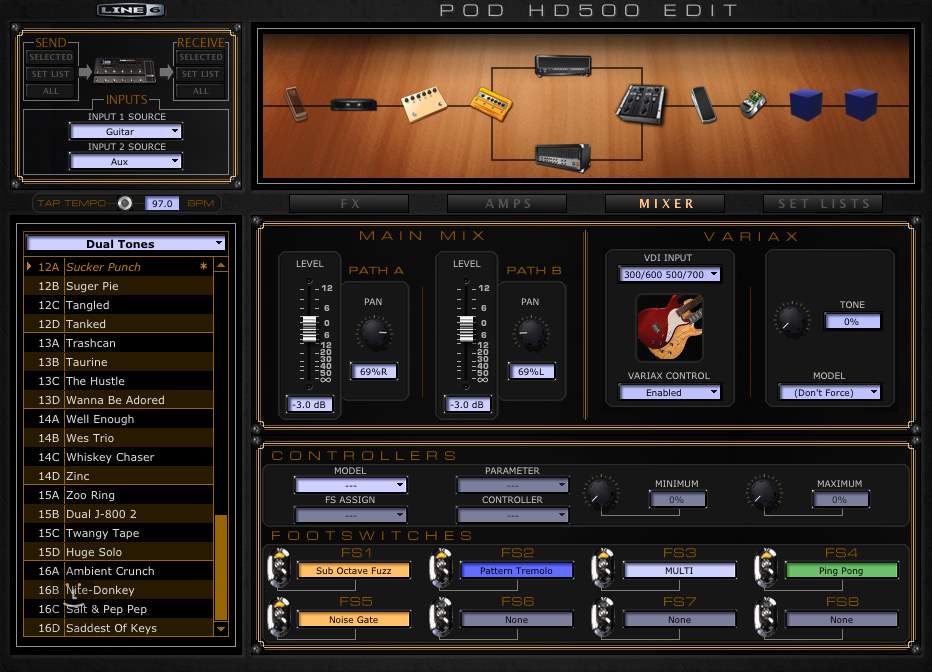The height and width of the screenshot is (672, 932).
Task: Toggle the FS2 Pattern Tremolo footswitch
Action: 442,569
